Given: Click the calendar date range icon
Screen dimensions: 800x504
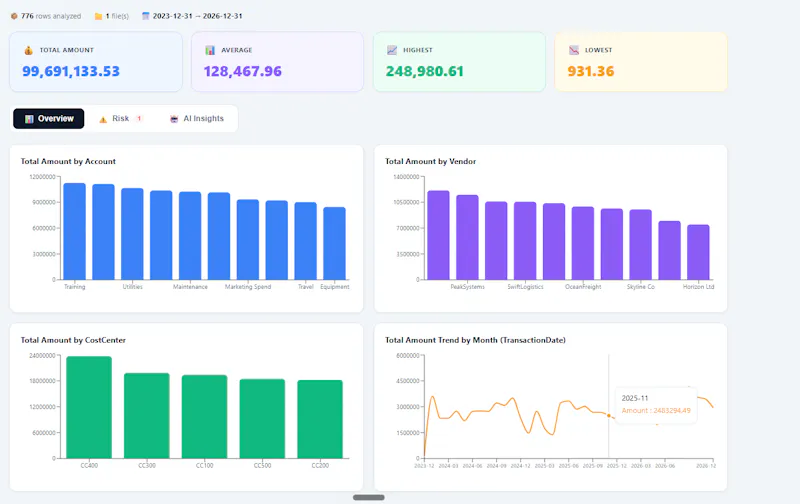Looking at the screenshot, I should [145, 16].
